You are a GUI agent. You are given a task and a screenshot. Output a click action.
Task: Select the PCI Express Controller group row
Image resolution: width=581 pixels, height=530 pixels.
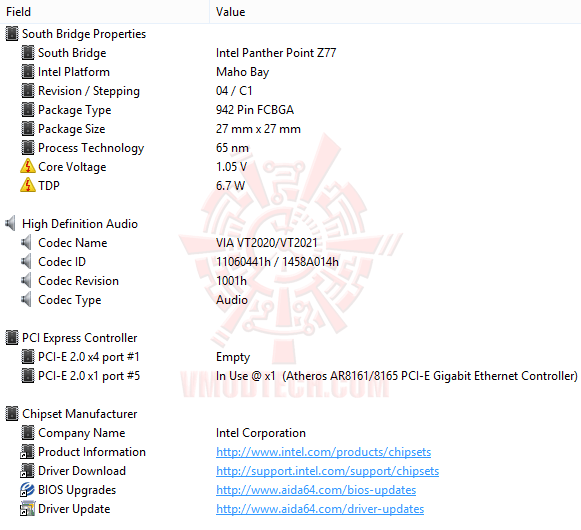click(80, 338)
